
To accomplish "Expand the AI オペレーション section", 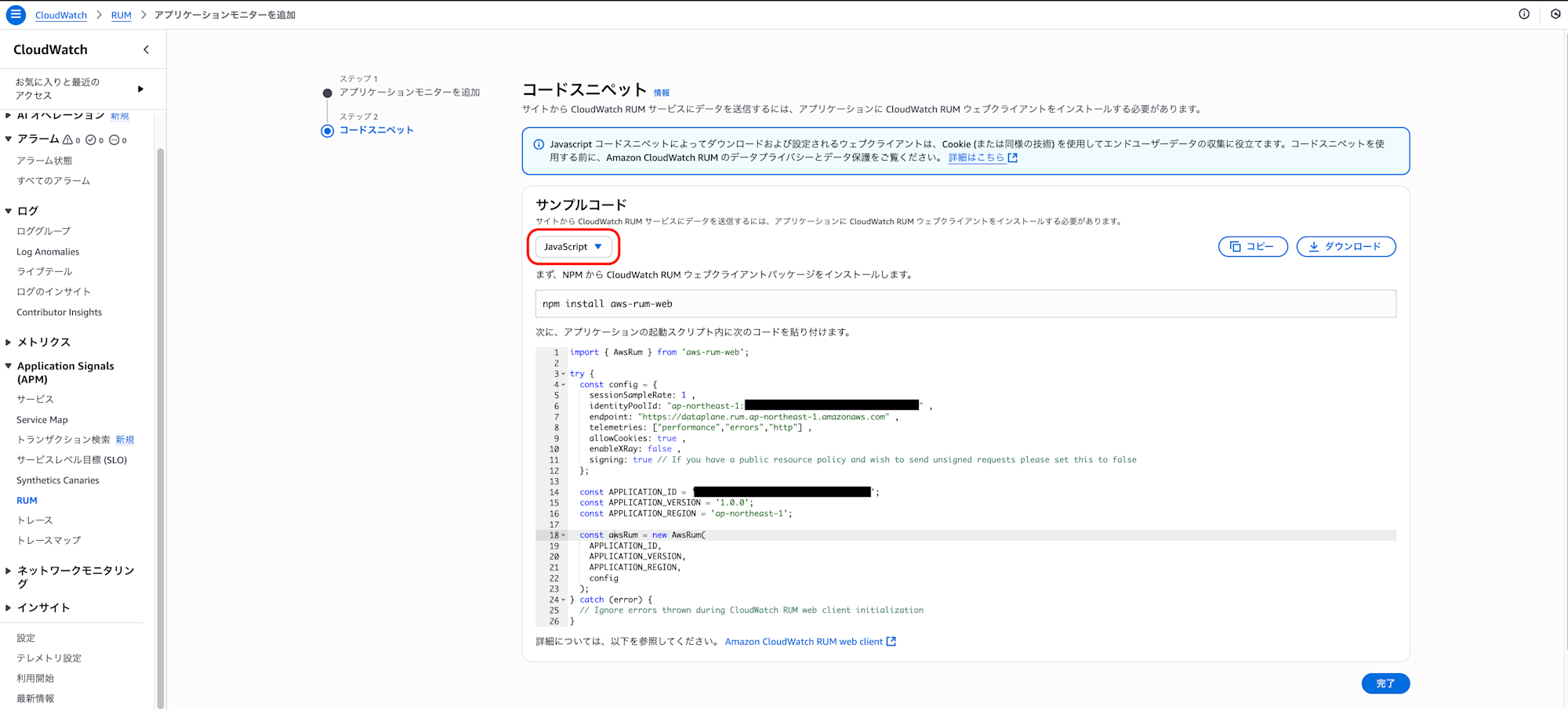I will pos(9,116).
